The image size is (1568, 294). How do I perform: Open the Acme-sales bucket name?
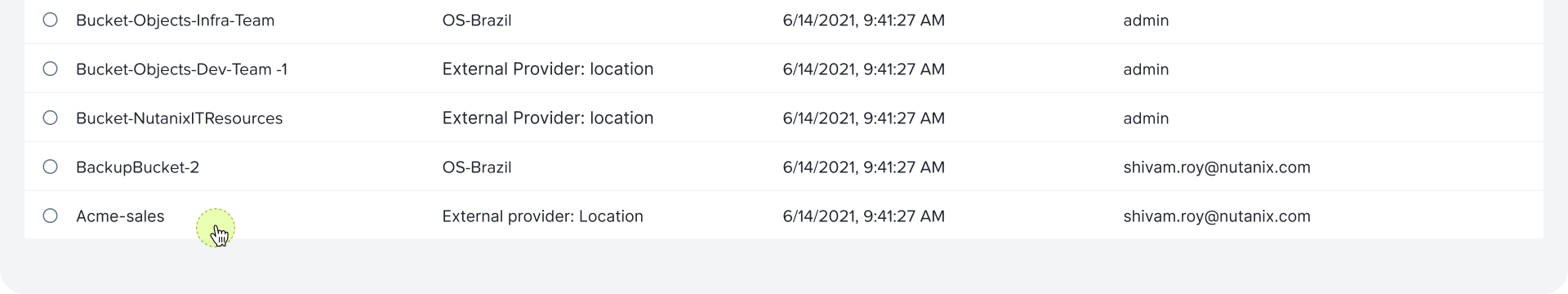pos(120,216)
